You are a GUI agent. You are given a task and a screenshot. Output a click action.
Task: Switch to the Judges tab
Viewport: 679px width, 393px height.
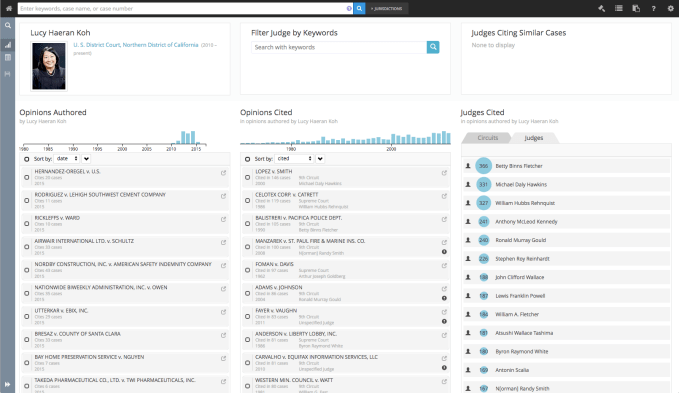(534, 138)
